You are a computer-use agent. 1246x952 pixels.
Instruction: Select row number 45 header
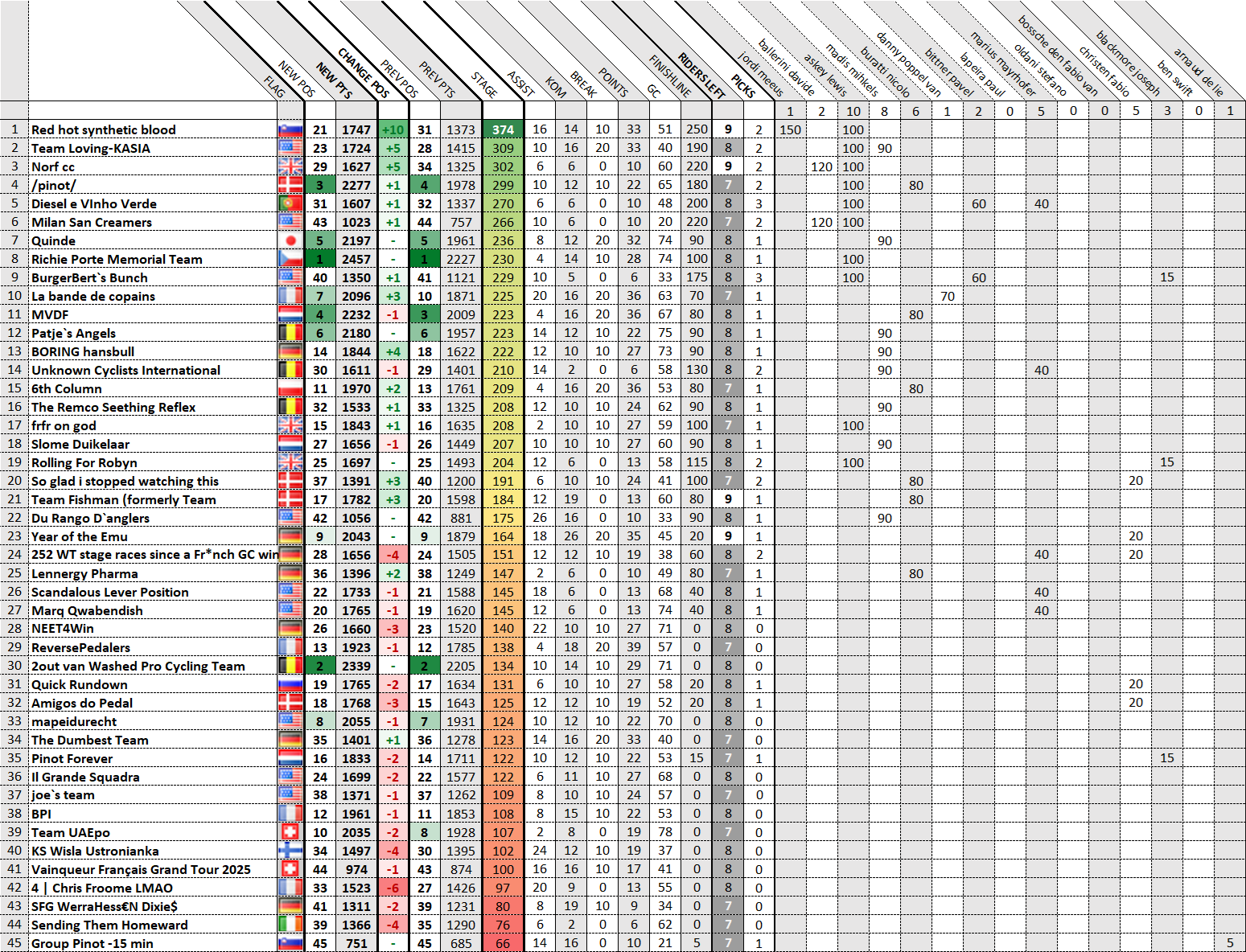coord(14,943)
